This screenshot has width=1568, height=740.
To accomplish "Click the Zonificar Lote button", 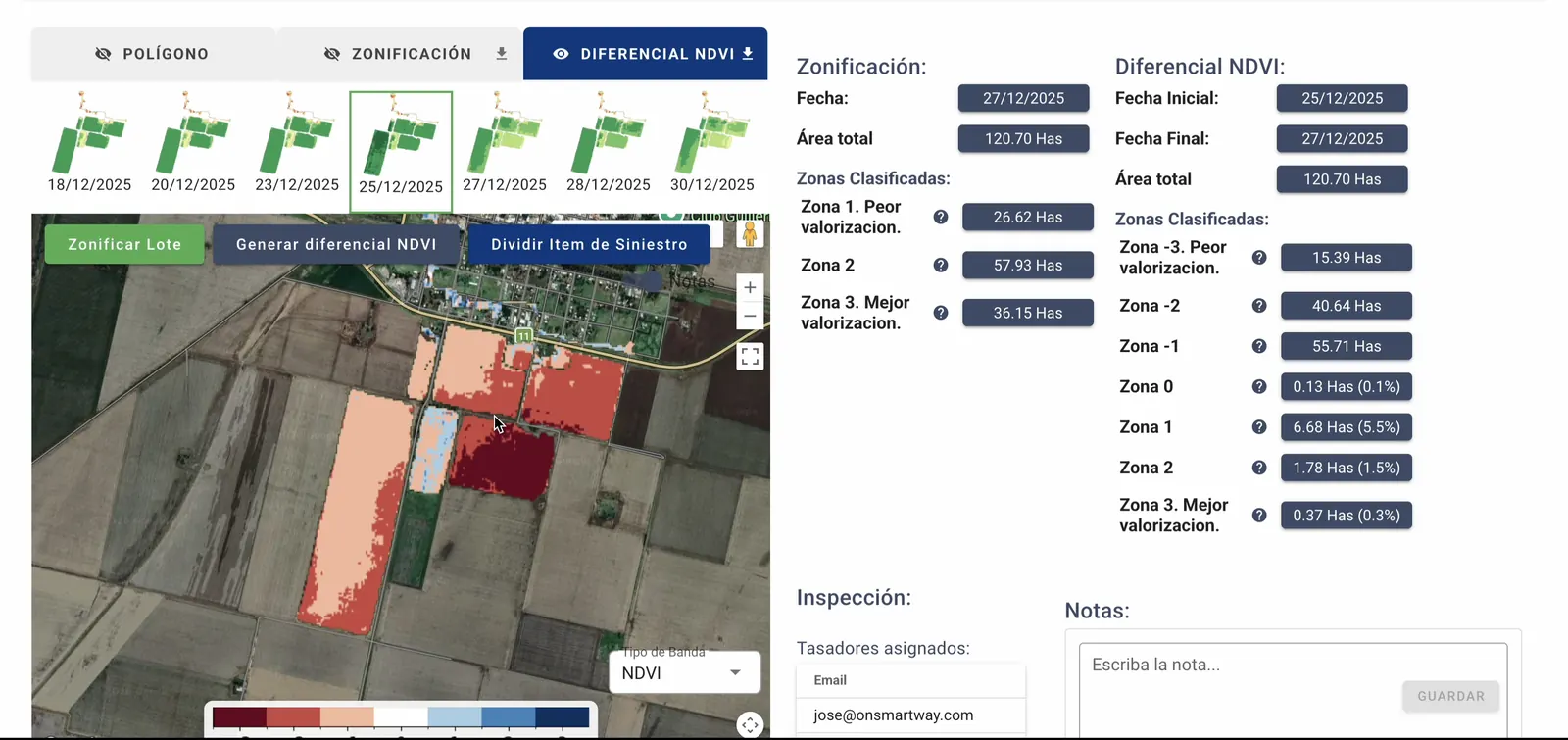I will coord(124,244).
